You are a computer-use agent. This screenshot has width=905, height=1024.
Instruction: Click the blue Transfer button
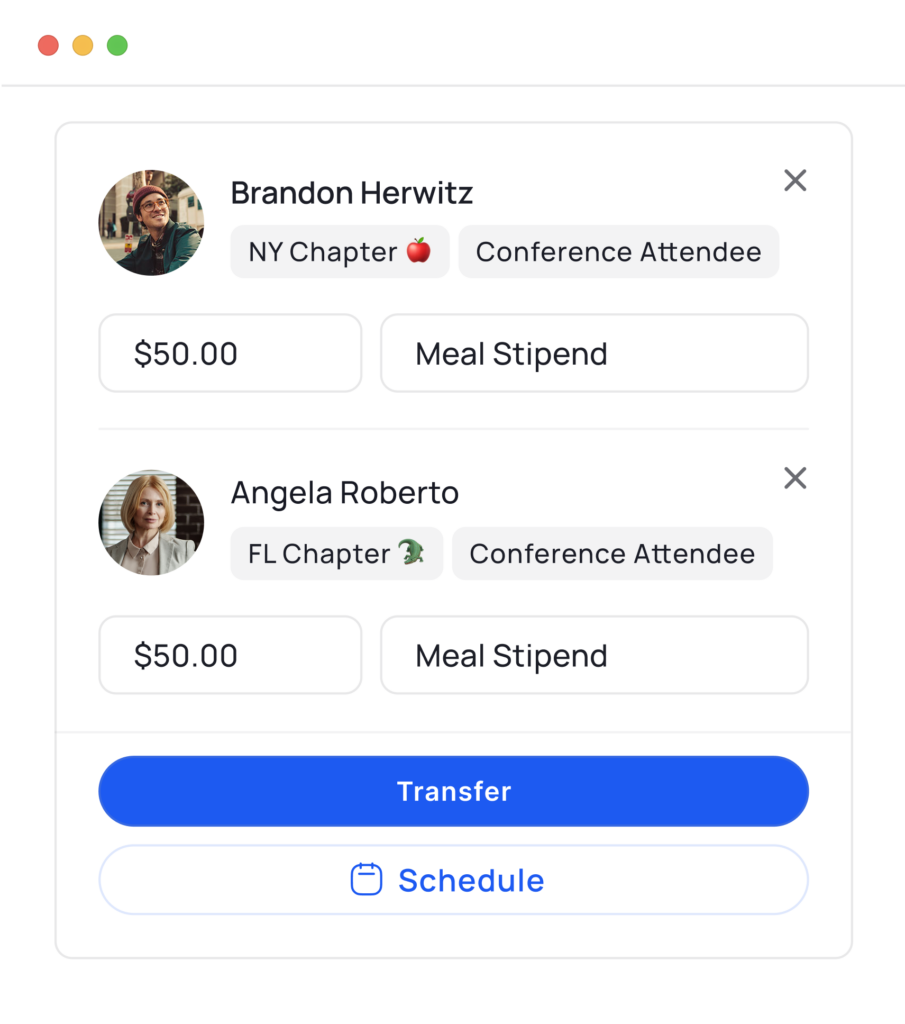(x=454, y=791)
